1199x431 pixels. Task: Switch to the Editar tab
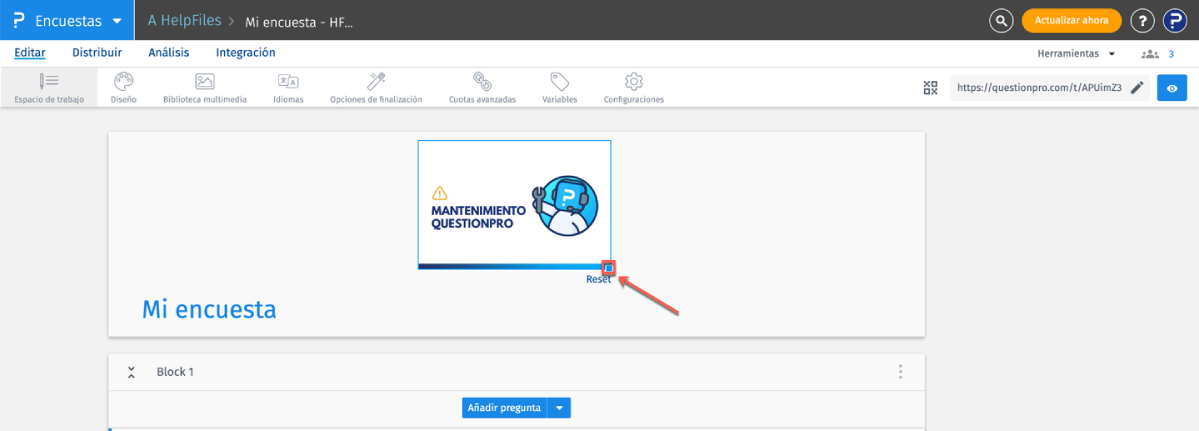pos(30,53)
